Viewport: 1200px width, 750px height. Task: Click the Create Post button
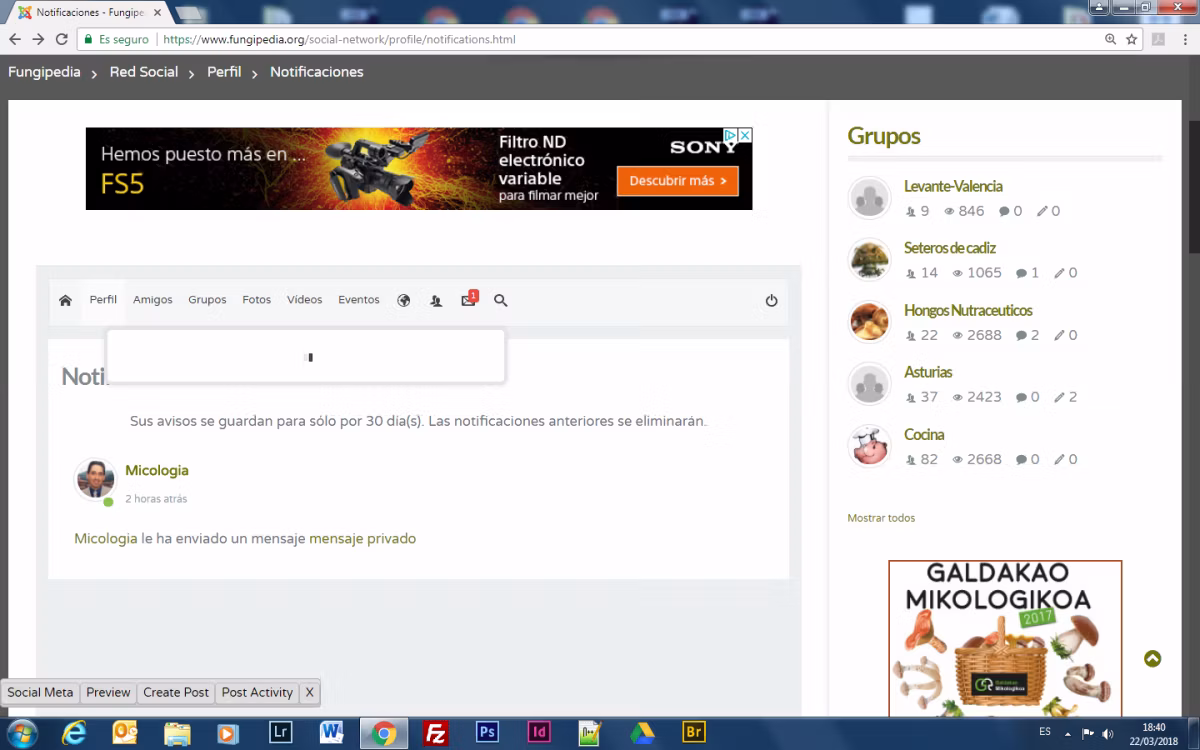[x=176, y=692]
